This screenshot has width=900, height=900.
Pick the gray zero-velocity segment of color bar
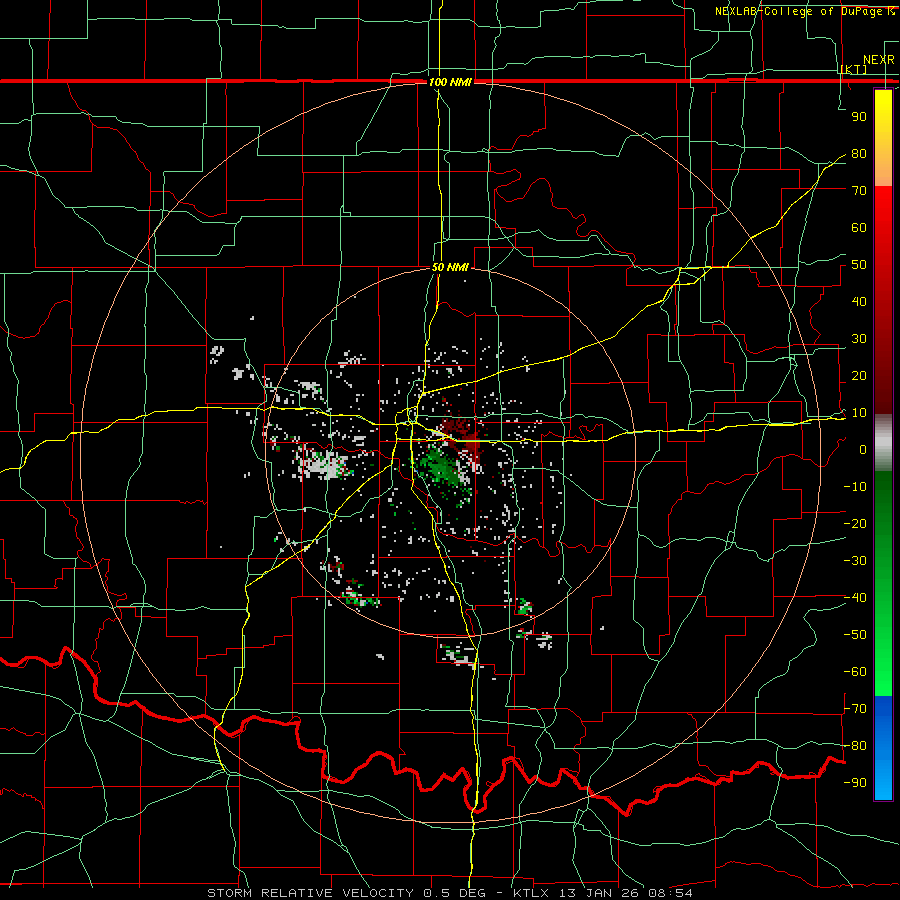click(883, 442)
